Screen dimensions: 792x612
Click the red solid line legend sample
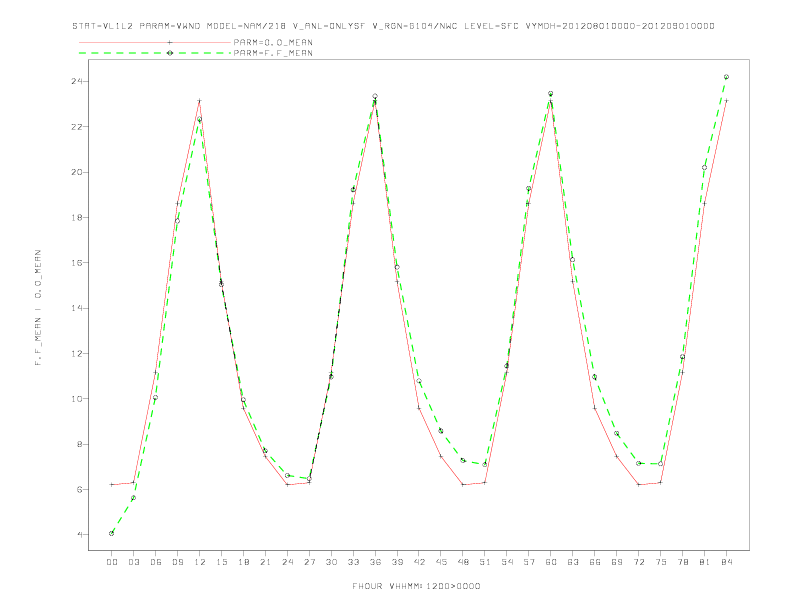(155, 42)
